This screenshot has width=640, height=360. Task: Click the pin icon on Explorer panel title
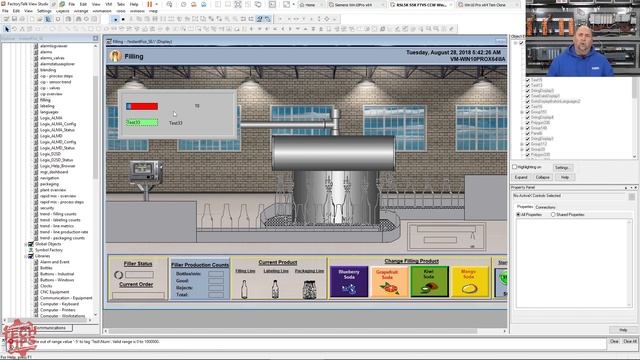(96, 38)
